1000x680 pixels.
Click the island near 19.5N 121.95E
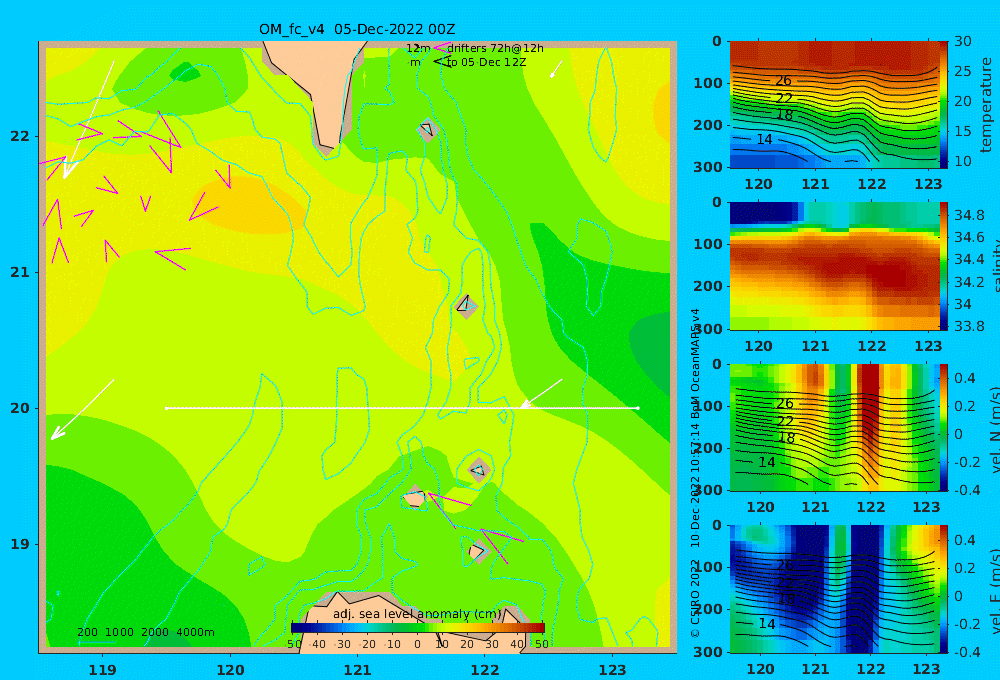pos(479,471)
